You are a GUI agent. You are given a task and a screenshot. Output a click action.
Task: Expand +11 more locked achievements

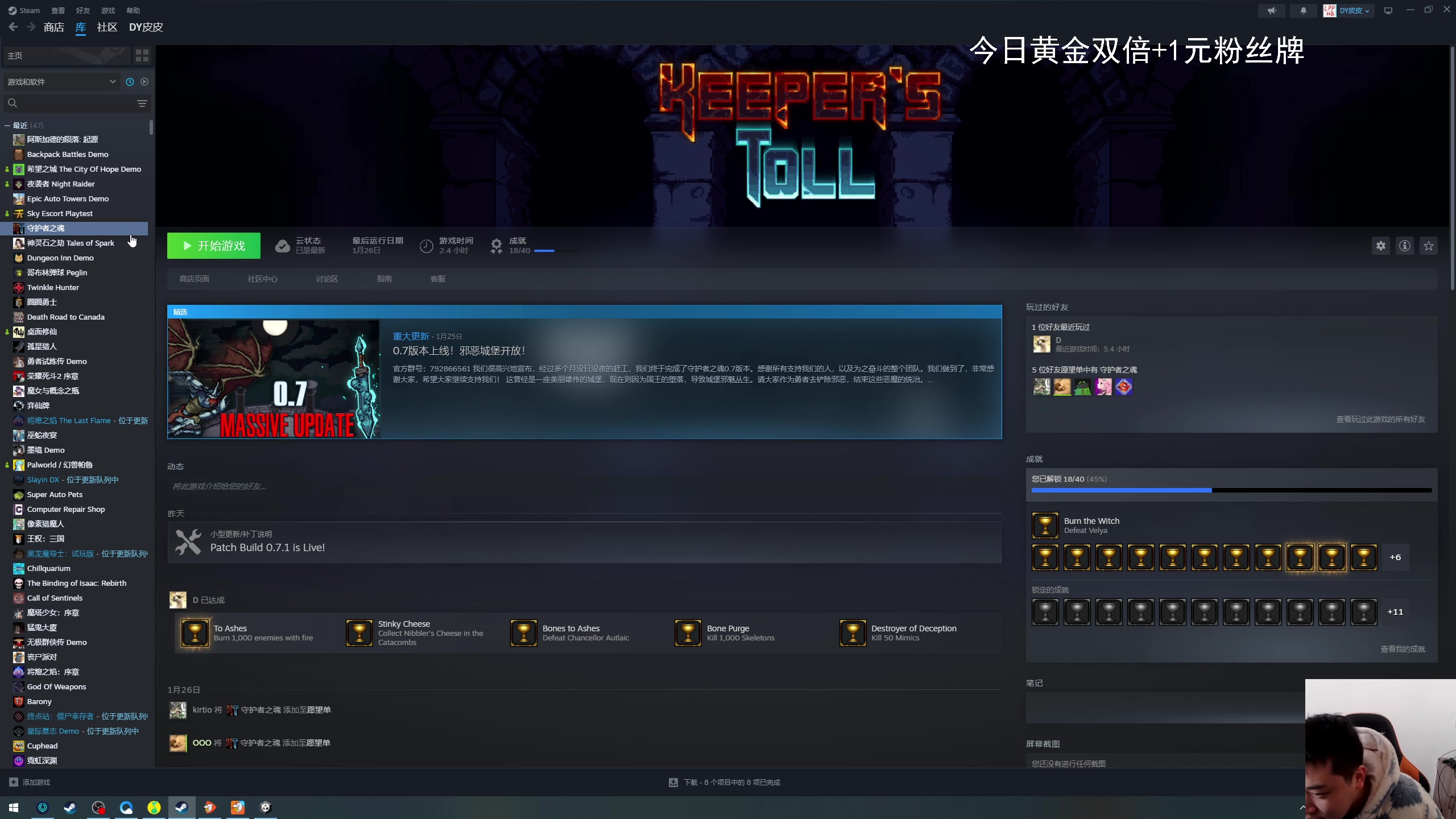click(x=1395, y=612)
